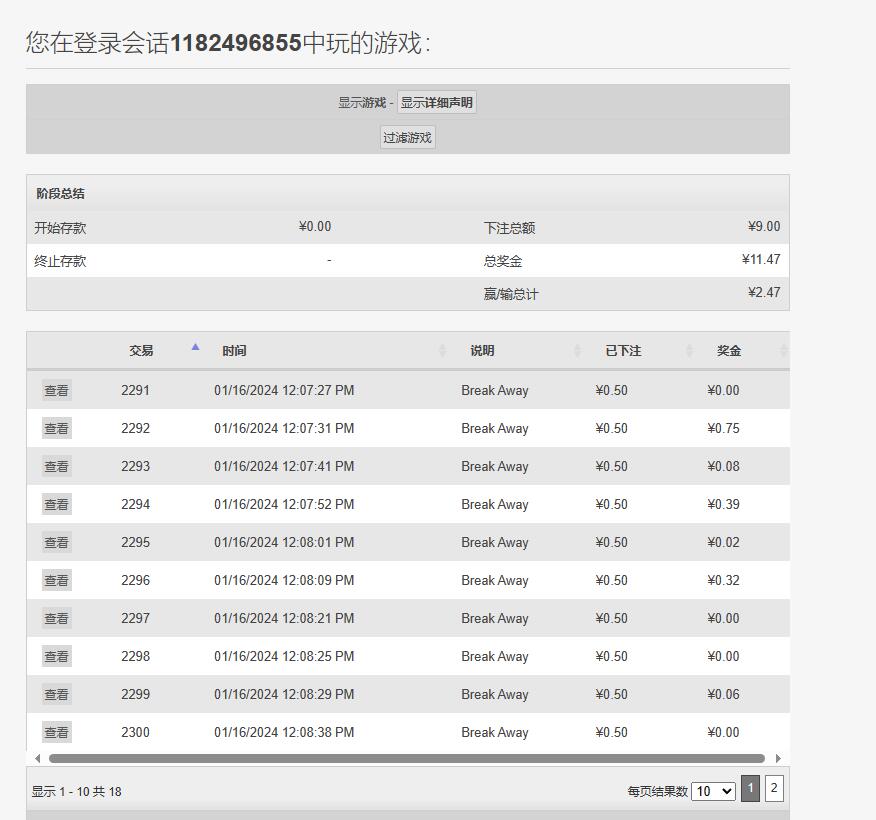Screen dimensions: 876x820
Task: Click the horizontal scrollbar right arrow
Action: click(778, 759)
